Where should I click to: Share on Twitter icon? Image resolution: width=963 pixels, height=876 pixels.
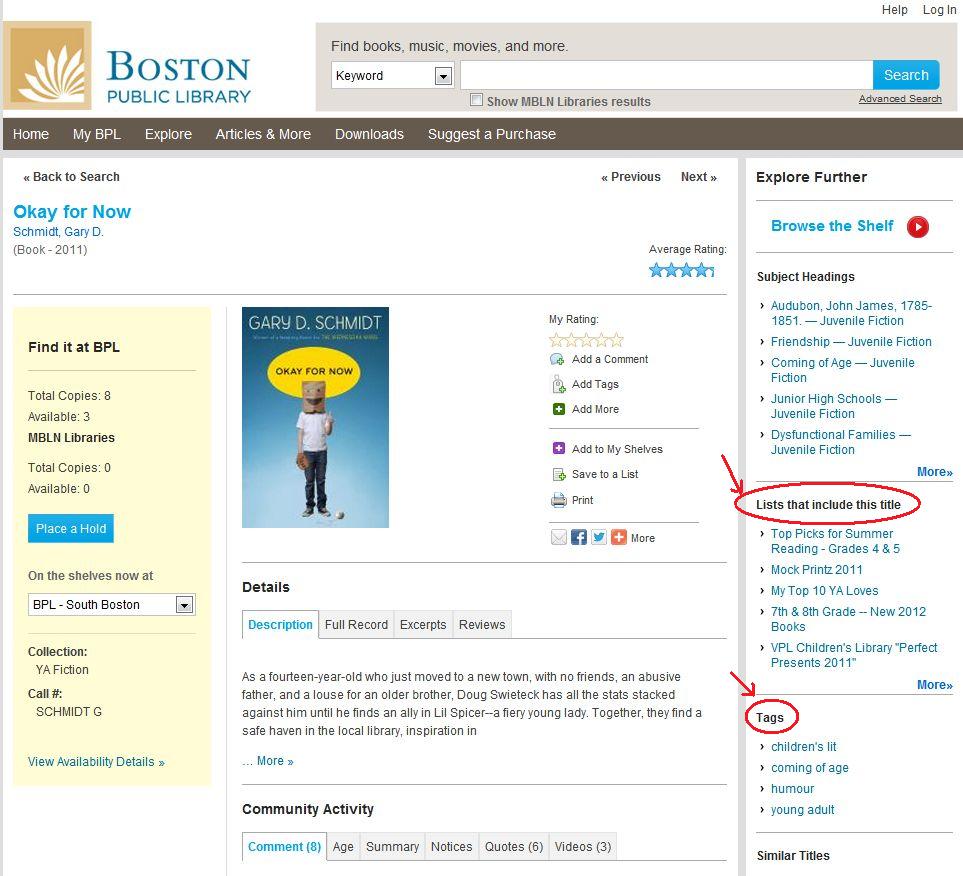point(599,538)
